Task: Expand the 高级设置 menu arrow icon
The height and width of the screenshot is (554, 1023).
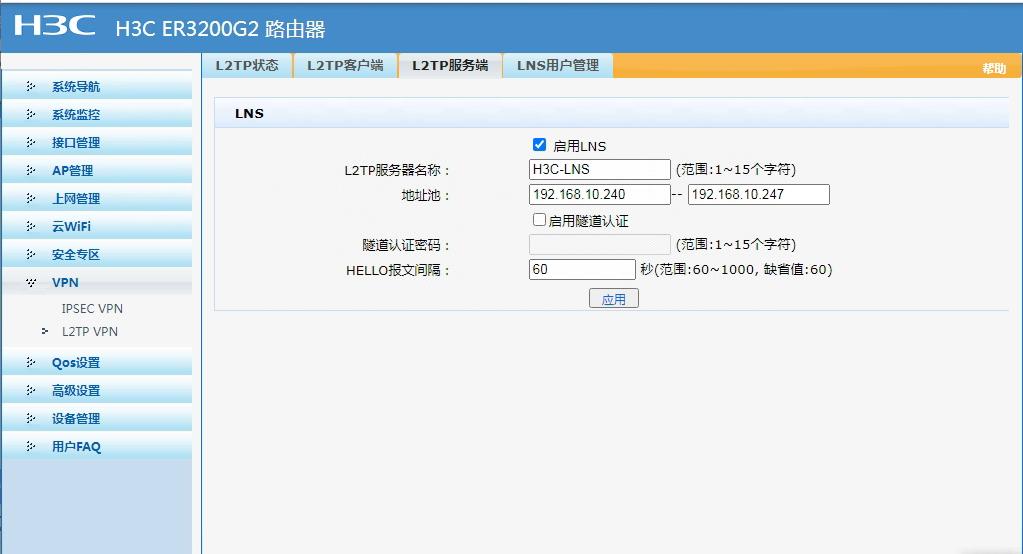Action: (31, 390)
